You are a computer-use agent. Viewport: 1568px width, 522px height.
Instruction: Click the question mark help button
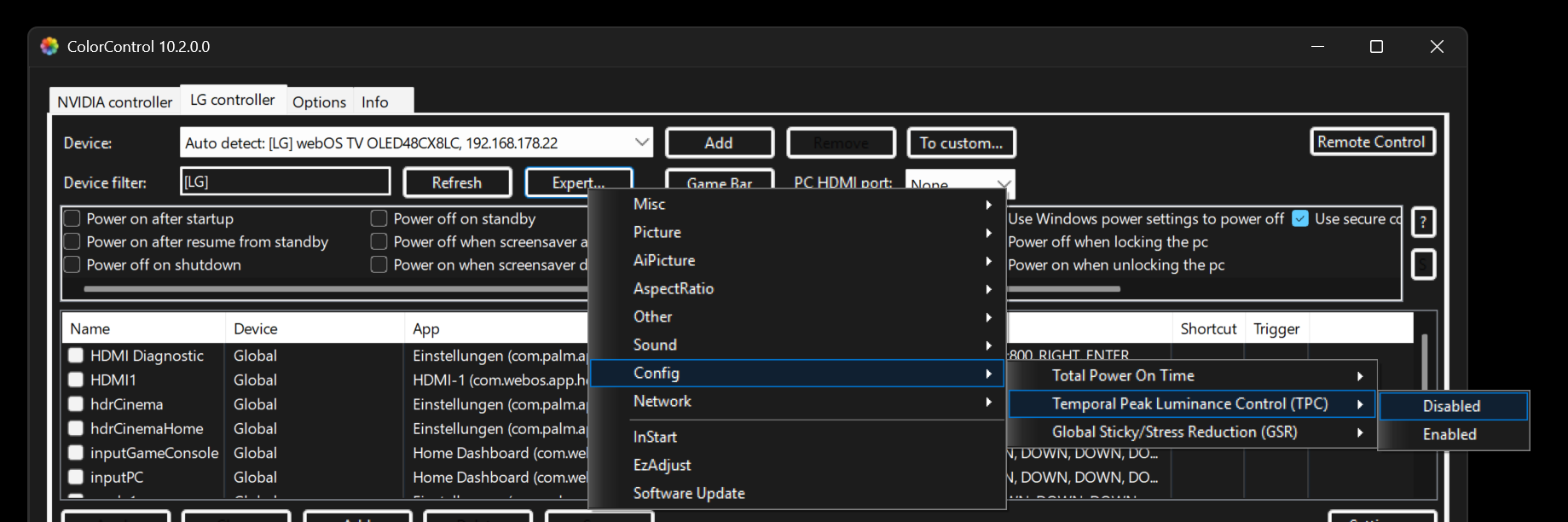pyautogui.click(x=1423, y=223)
